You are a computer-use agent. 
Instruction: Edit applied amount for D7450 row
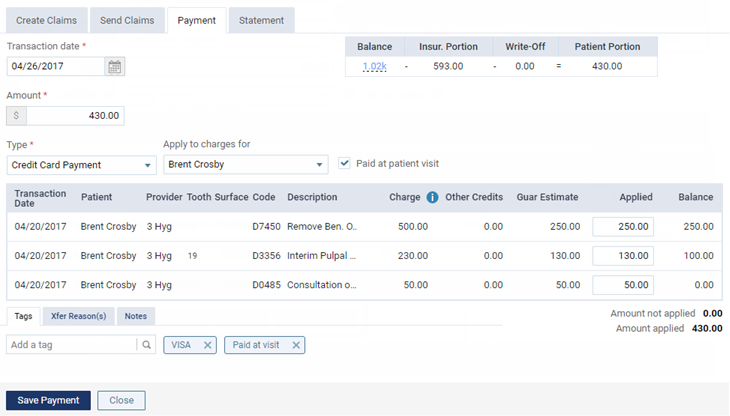623,227
